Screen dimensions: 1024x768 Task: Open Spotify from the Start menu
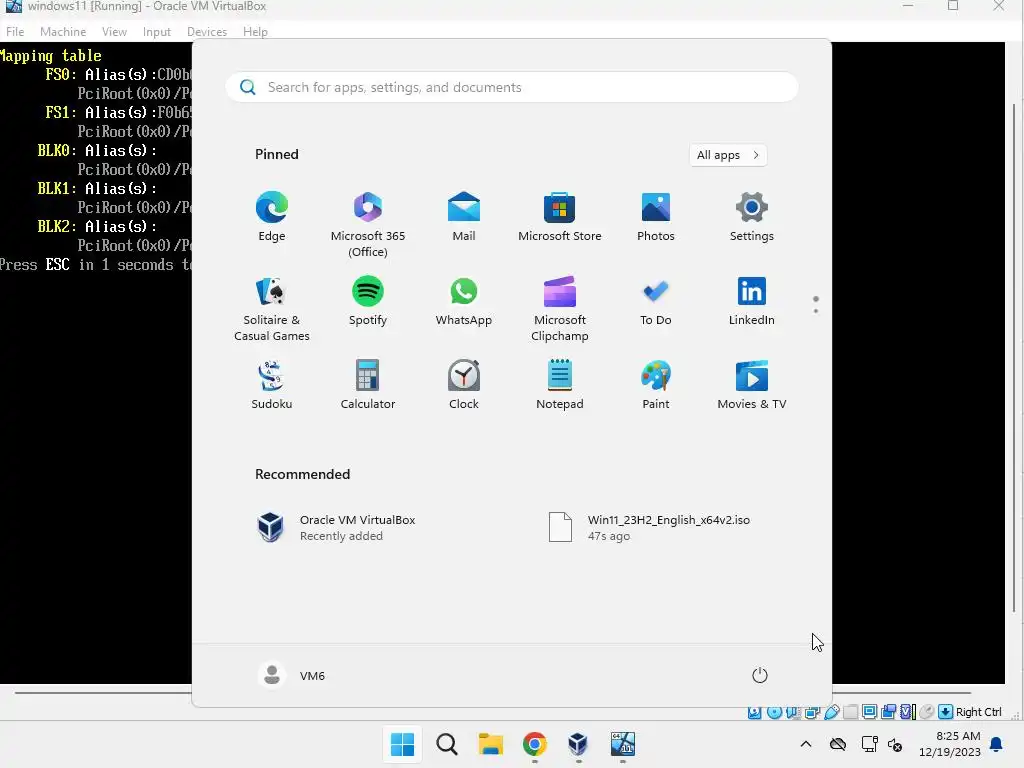pos(368,301)
